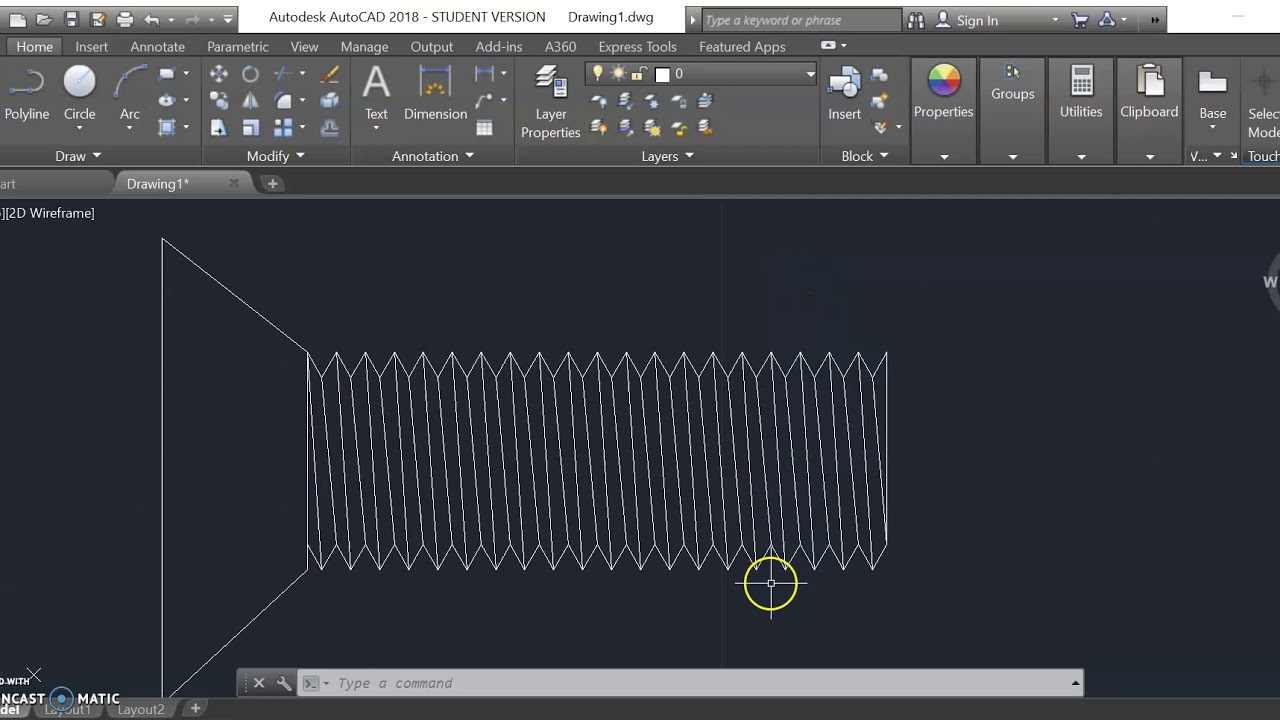Image resolution: width=1280 pixels, height=720 pixels.
Task: Toggle layer on/off lightbulb icon
Action: 598,74
